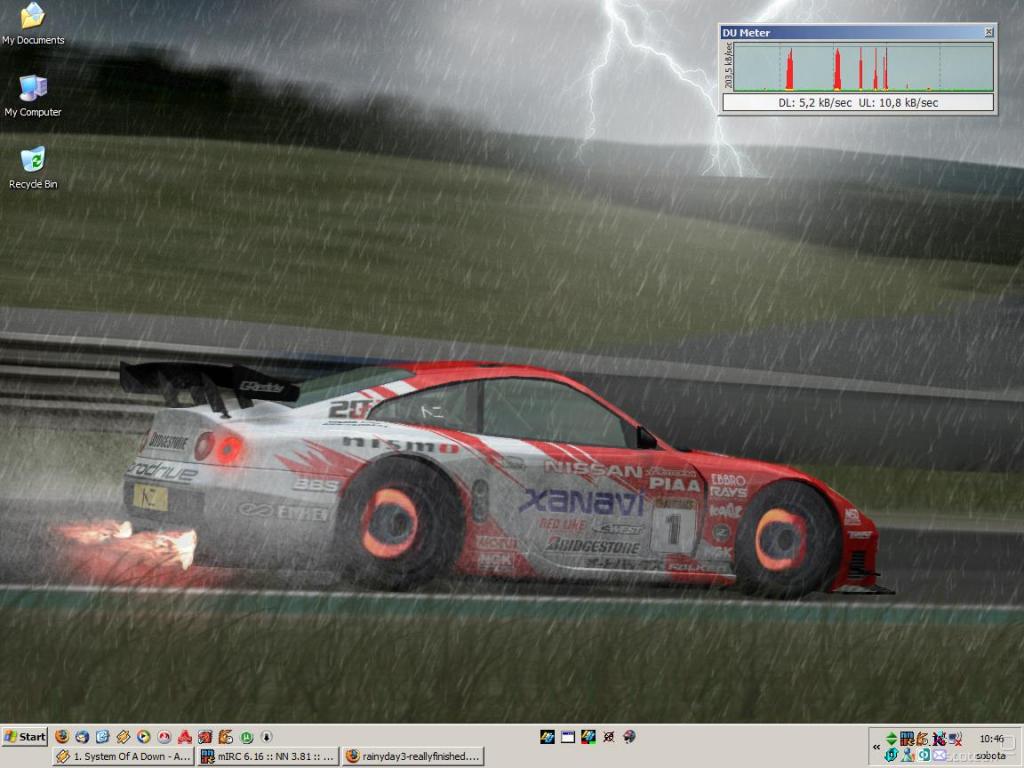Image resolution: width=1024 pixels, height=768 pixels.
Task: Click the uTorrent green quick launch icon
Action: pos(247,737)
